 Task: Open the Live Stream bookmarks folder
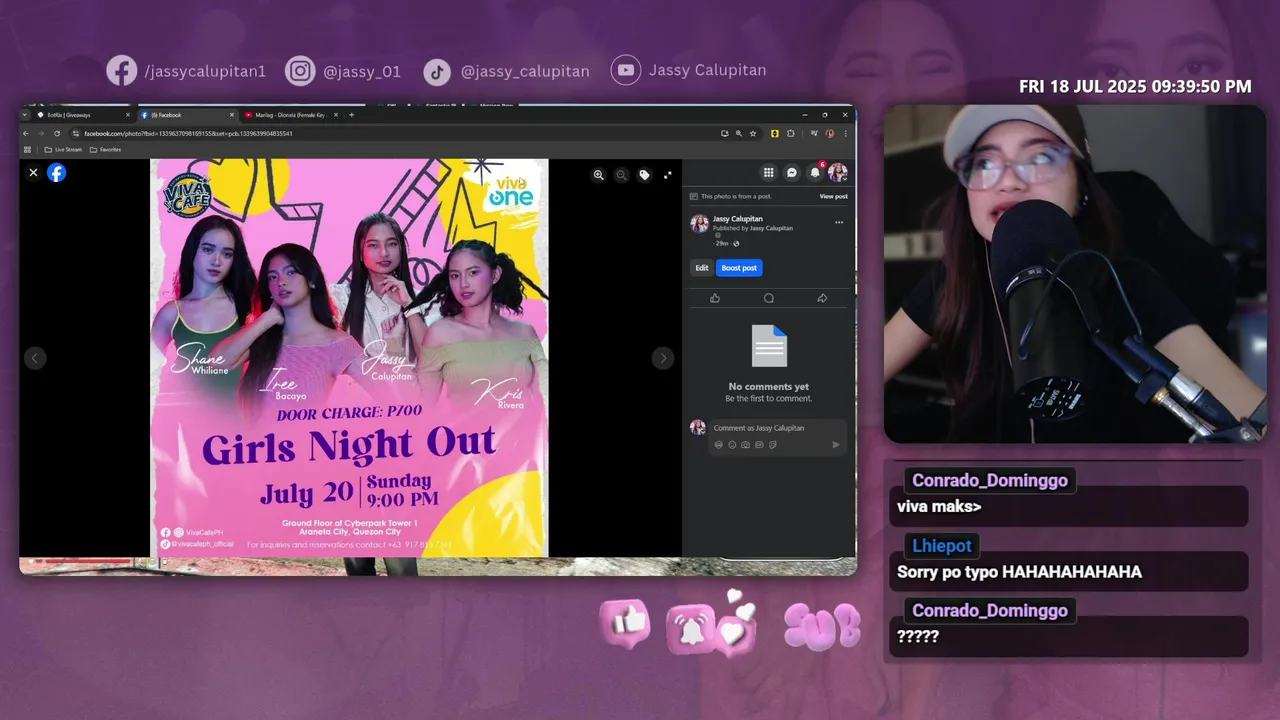63,150
